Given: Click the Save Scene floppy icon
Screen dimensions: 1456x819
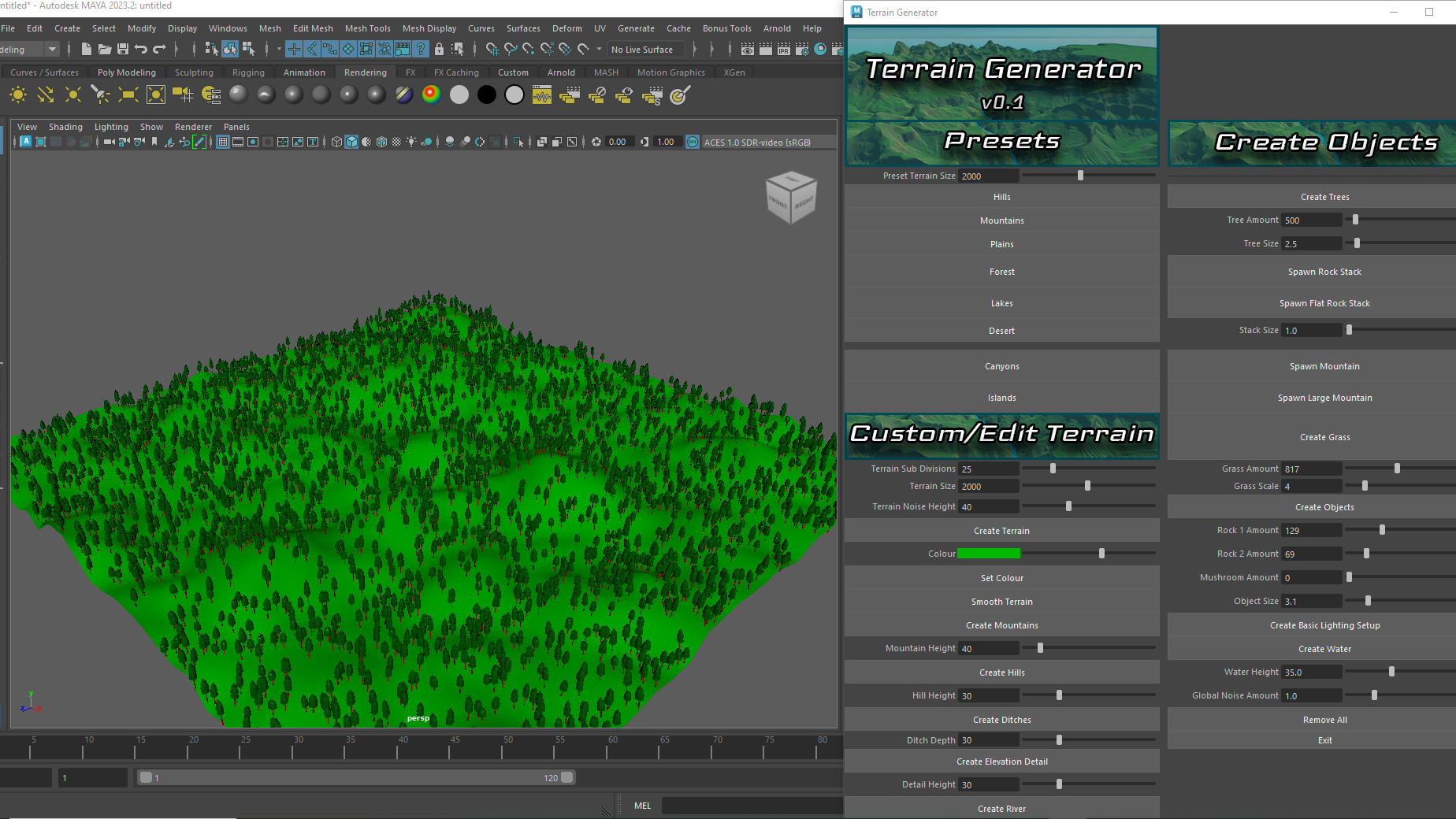Looking at the screenshot, I should (x=123, y=49).
